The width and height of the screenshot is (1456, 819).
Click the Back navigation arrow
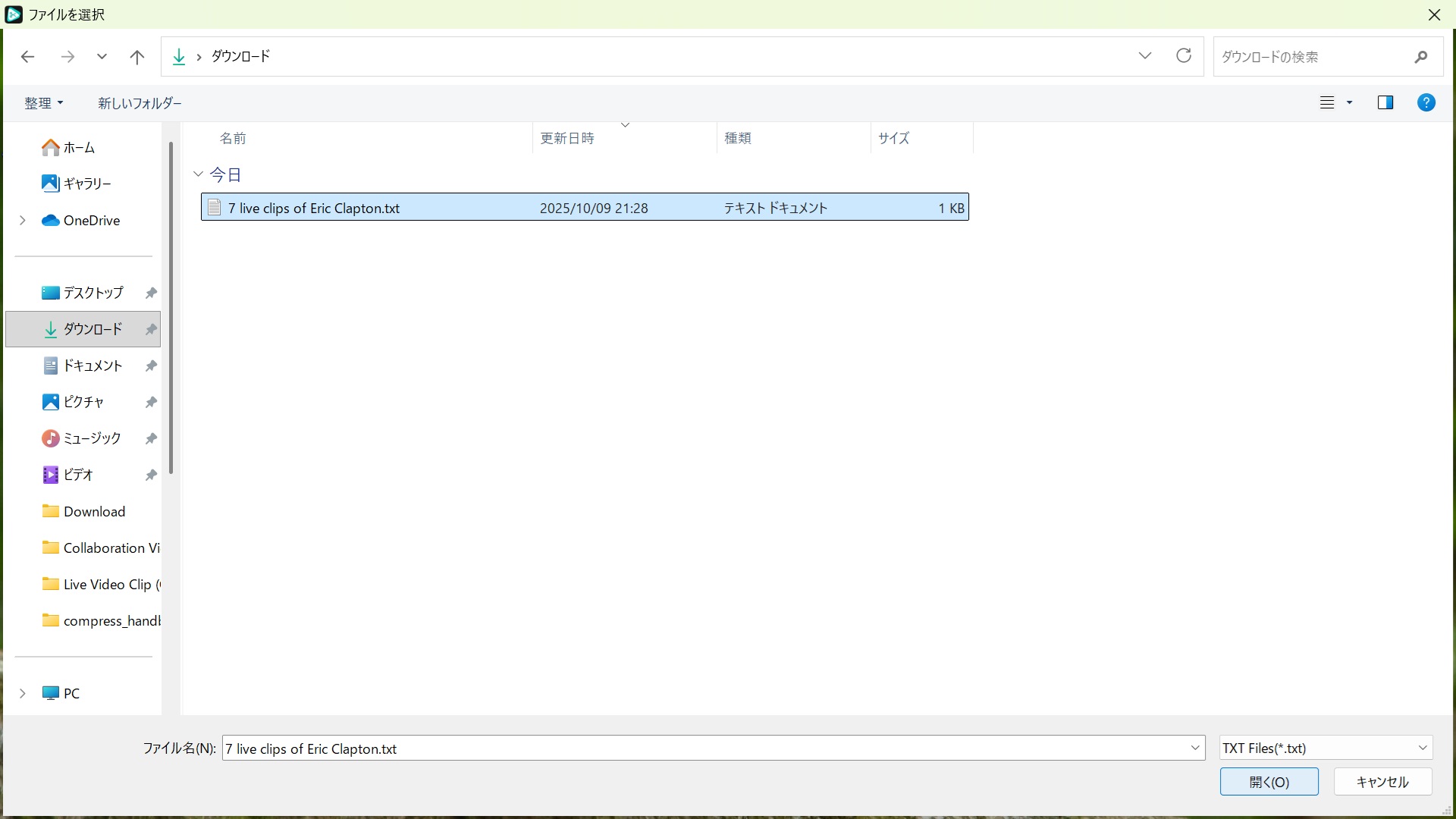[x=28, y=57]
